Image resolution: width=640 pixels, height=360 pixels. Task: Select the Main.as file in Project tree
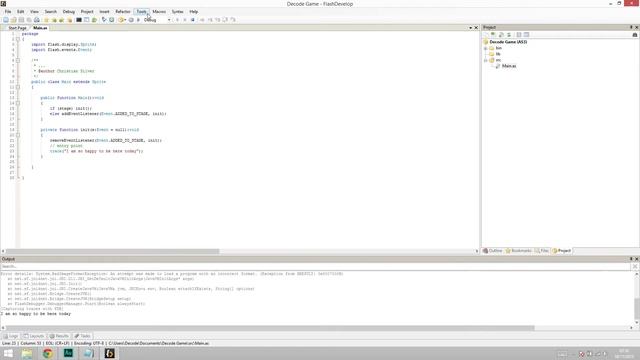tap(509, 66)
